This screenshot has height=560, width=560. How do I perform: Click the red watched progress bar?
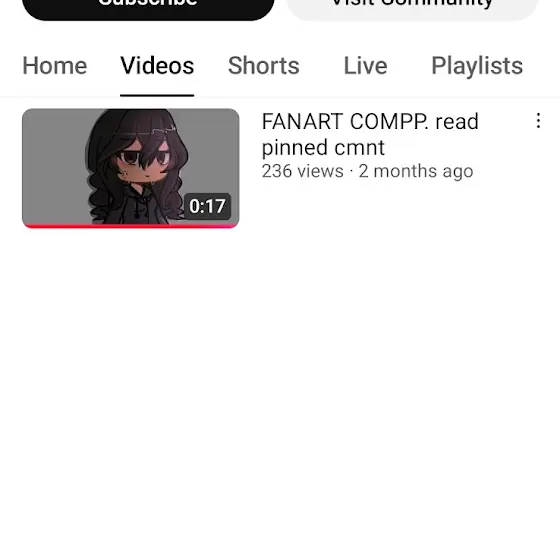click(131, 226)
